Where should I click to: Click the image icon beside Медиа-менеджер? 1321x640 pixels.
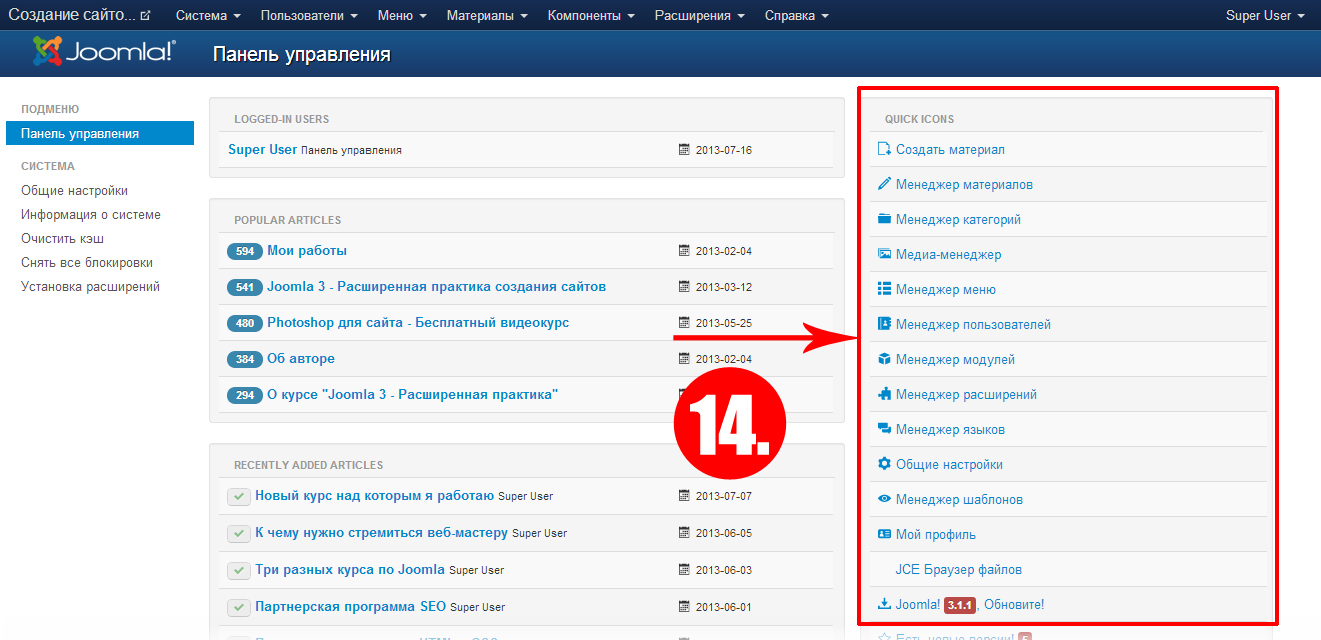coord(884,254)
